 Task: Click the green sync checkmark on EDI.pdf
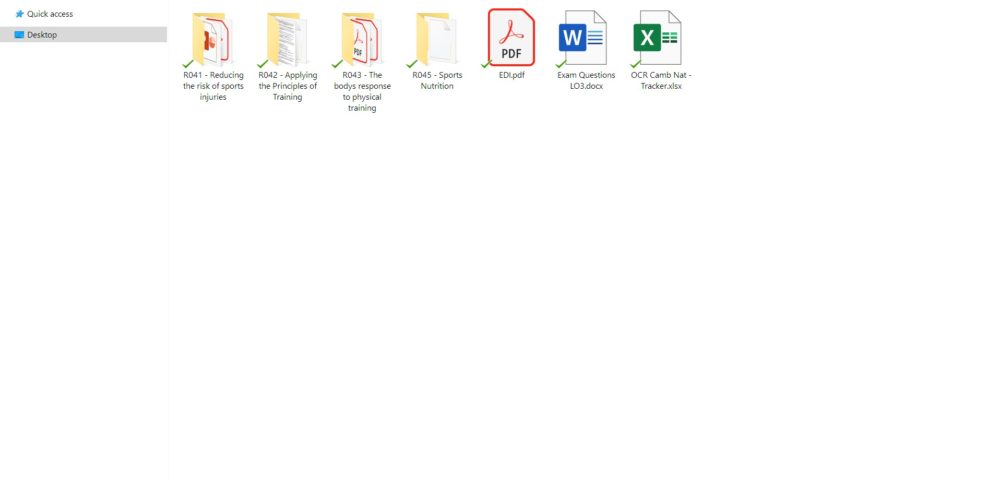point(486,64)
